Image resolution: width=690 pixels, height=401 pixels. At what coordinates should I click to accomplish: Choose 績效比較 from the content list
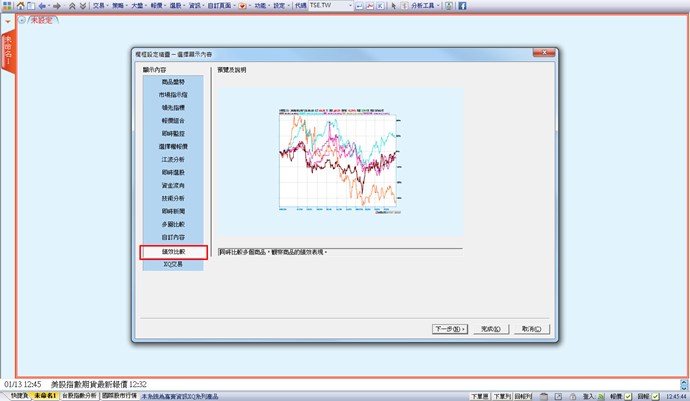pyautogui.click(x=173, y=252)
